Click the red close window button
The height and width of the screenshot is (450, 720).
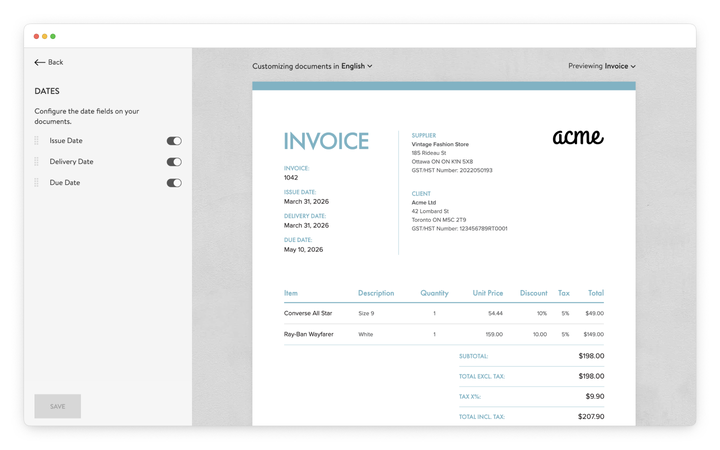pos(37,36)
